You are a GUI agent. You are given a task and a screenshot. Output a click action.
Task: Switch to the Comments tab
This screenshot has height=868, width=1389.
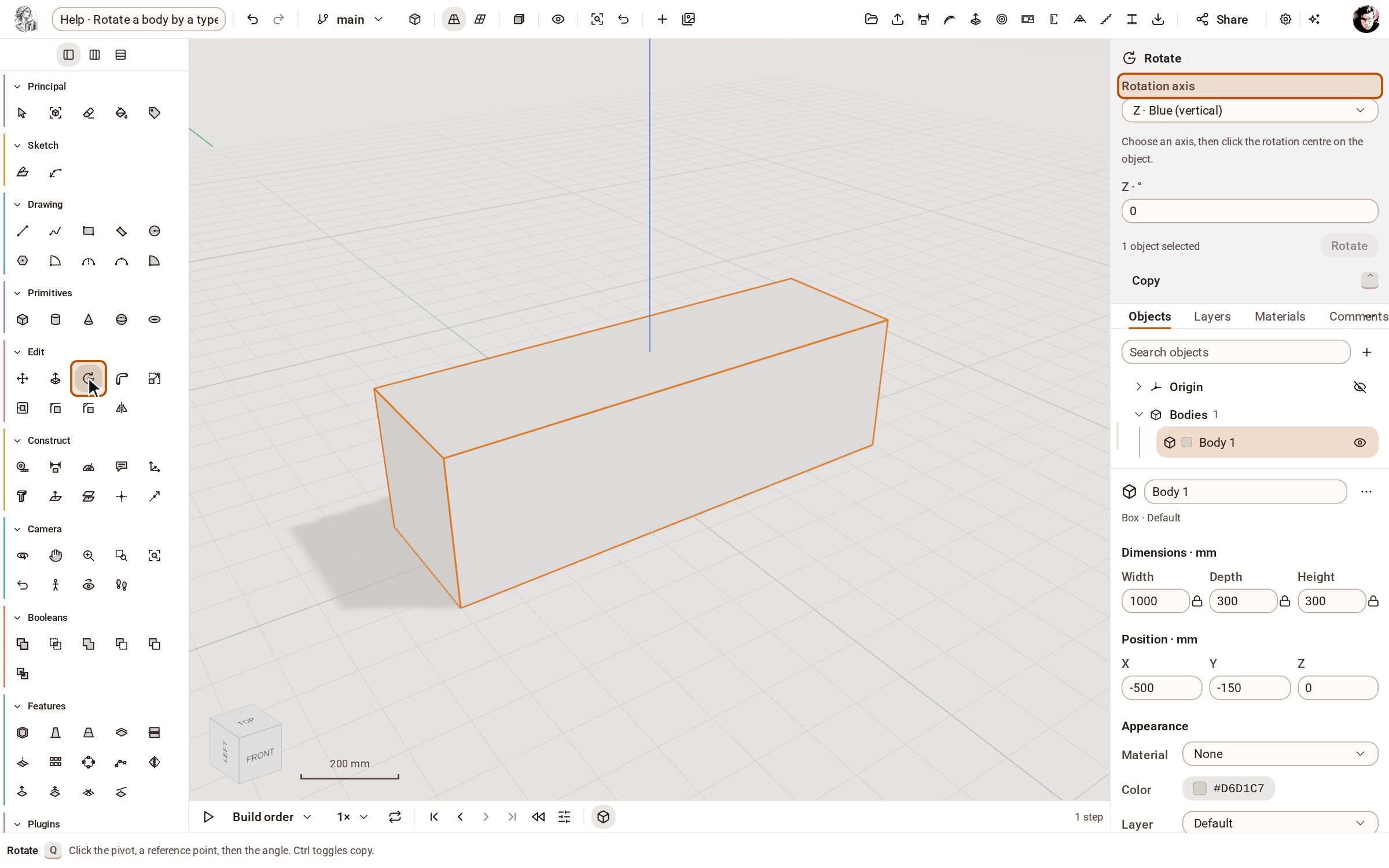[x=1358, y=317]
